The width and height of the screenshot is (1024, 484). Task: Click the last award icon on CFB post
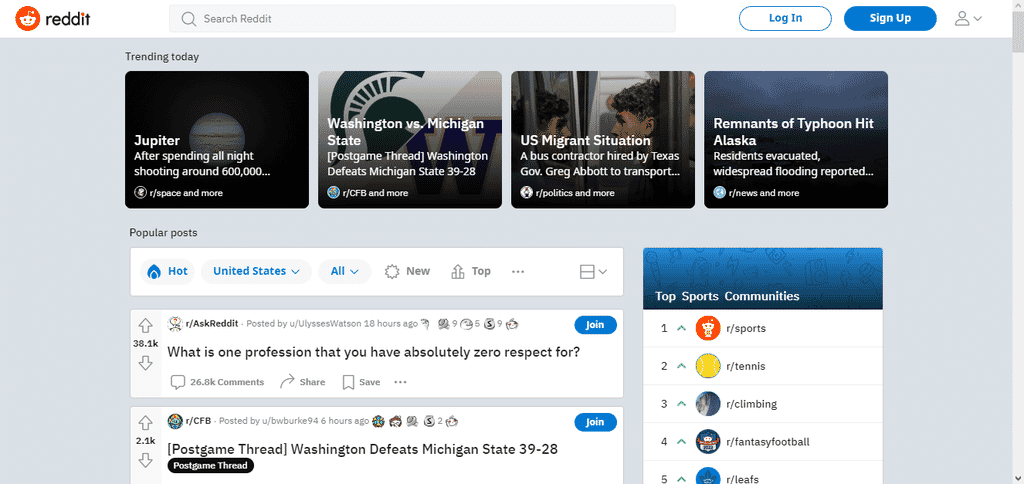pyautogui.click(x=452, y=421)
